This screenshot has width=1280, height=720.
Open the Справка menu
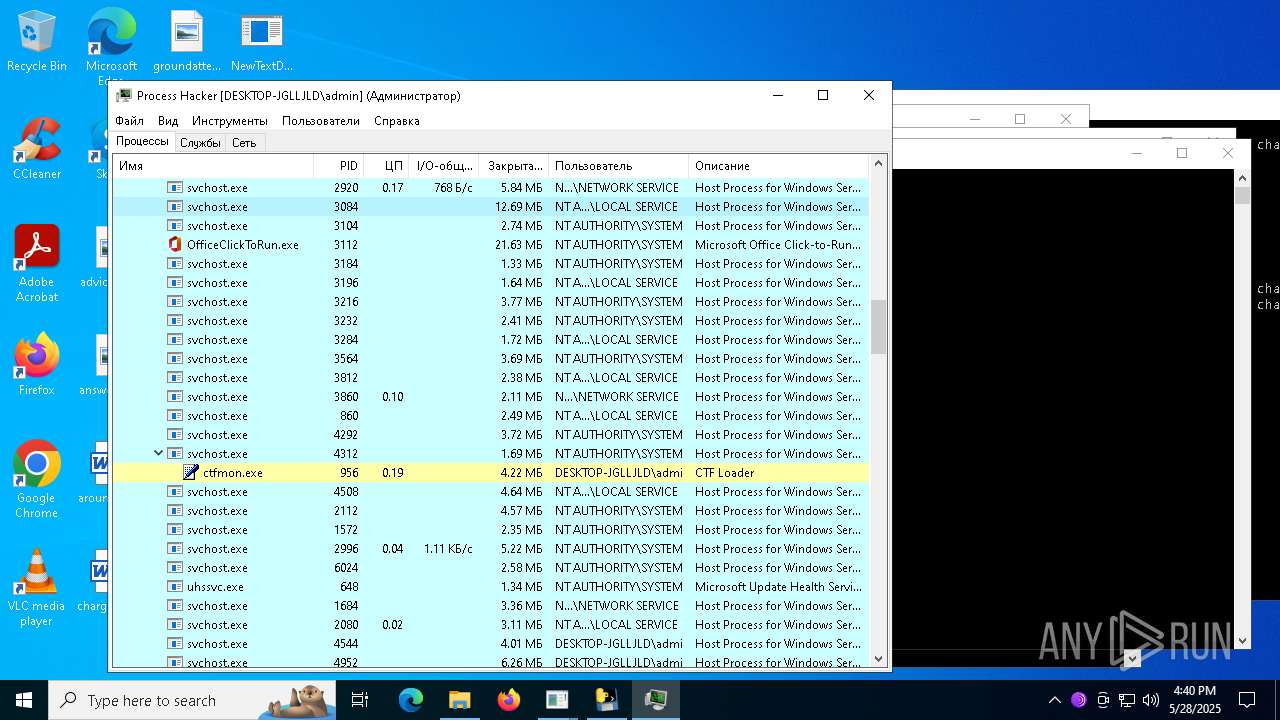coord(397,121)
